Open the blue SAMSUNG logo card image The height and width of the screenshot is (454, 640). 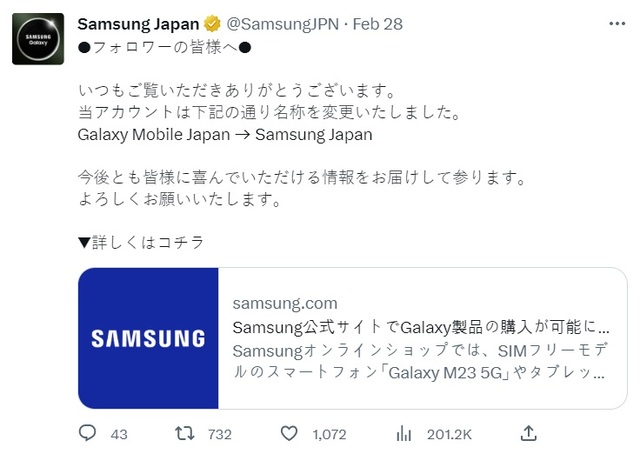pos(148,338)
